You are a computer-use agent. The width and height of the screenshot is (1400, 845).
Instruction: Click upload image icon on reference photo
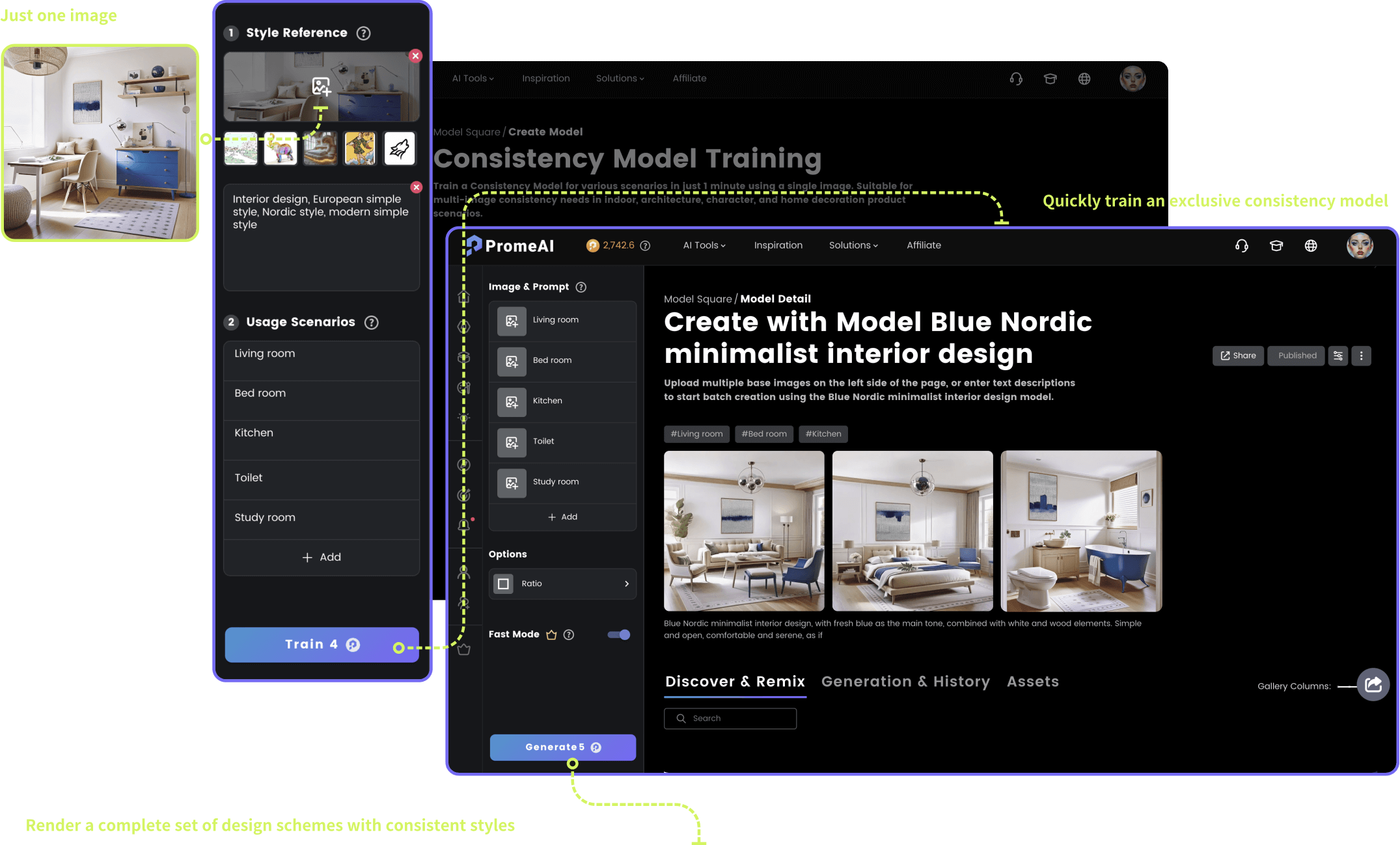[x=322, y=87]
